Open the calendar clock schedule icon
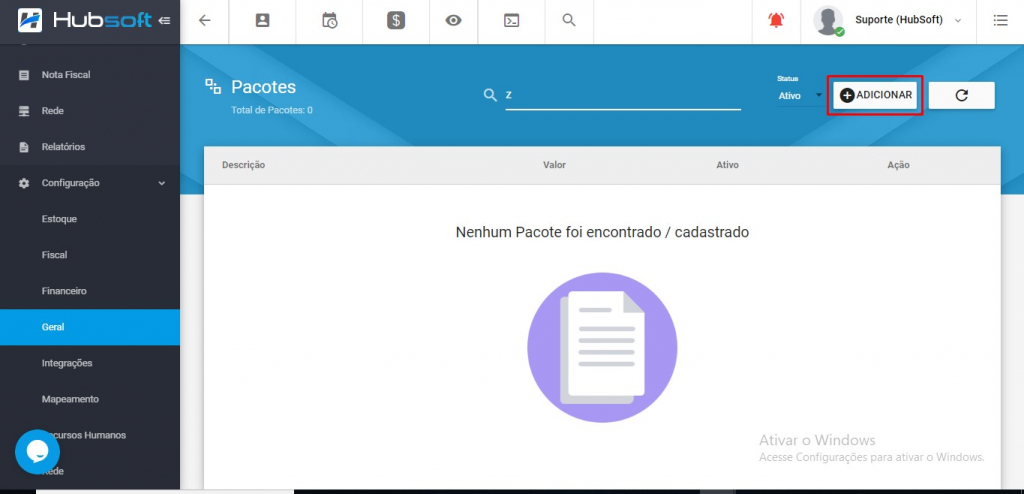Screen dimensions: 1024x494 click(329, 20)
